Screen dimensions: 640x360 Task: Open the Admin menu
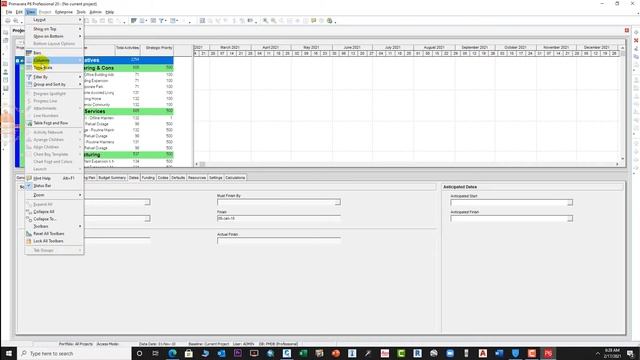[96, 12]
